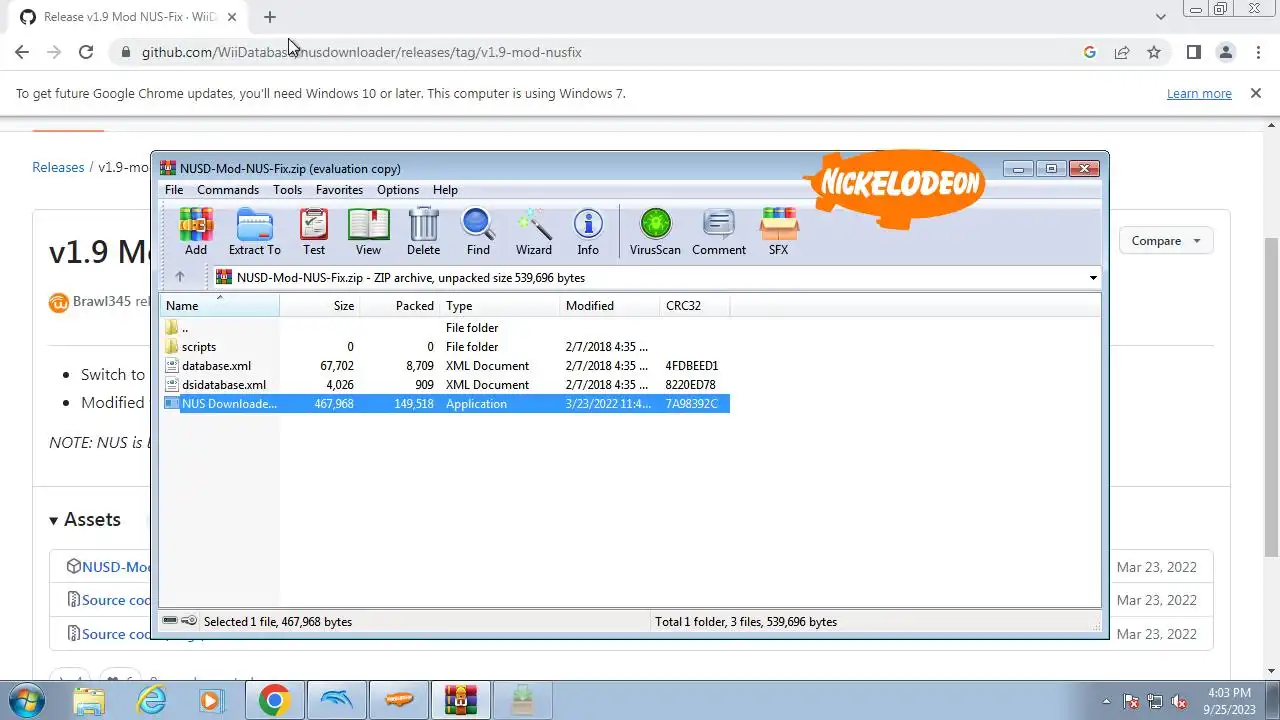Launch the Wizard tool

[x=534, y=232]
